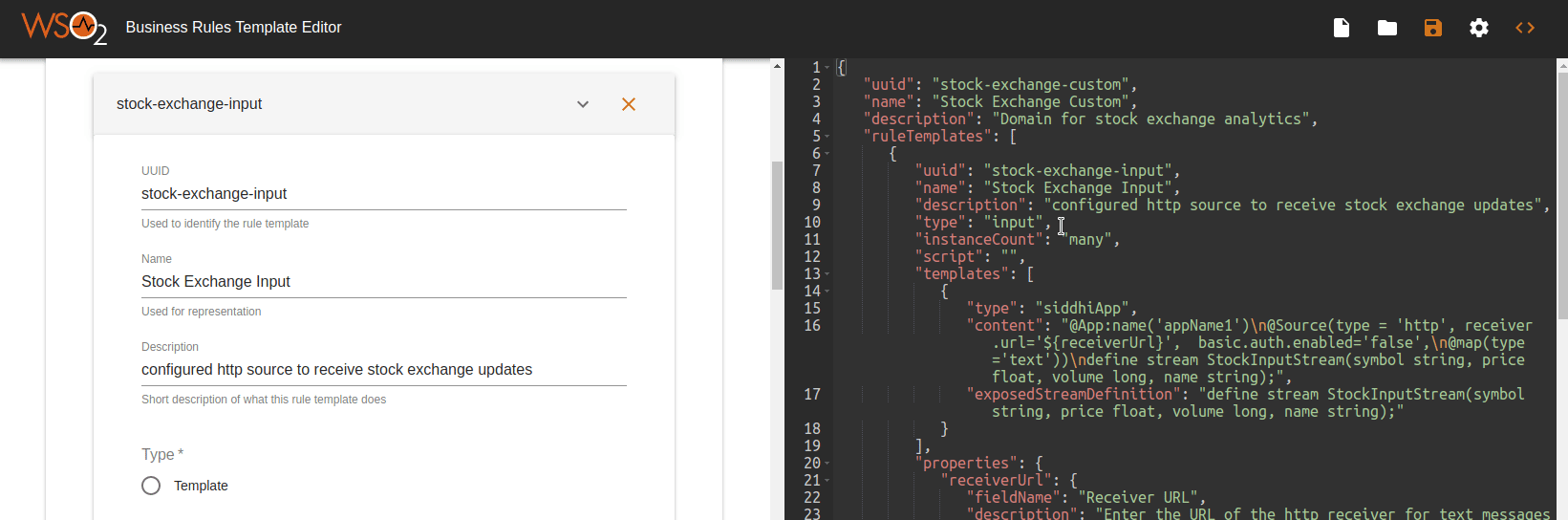Edit the Name field Stock Exchange Input
1568x520 pixels.
pos(384,282)
